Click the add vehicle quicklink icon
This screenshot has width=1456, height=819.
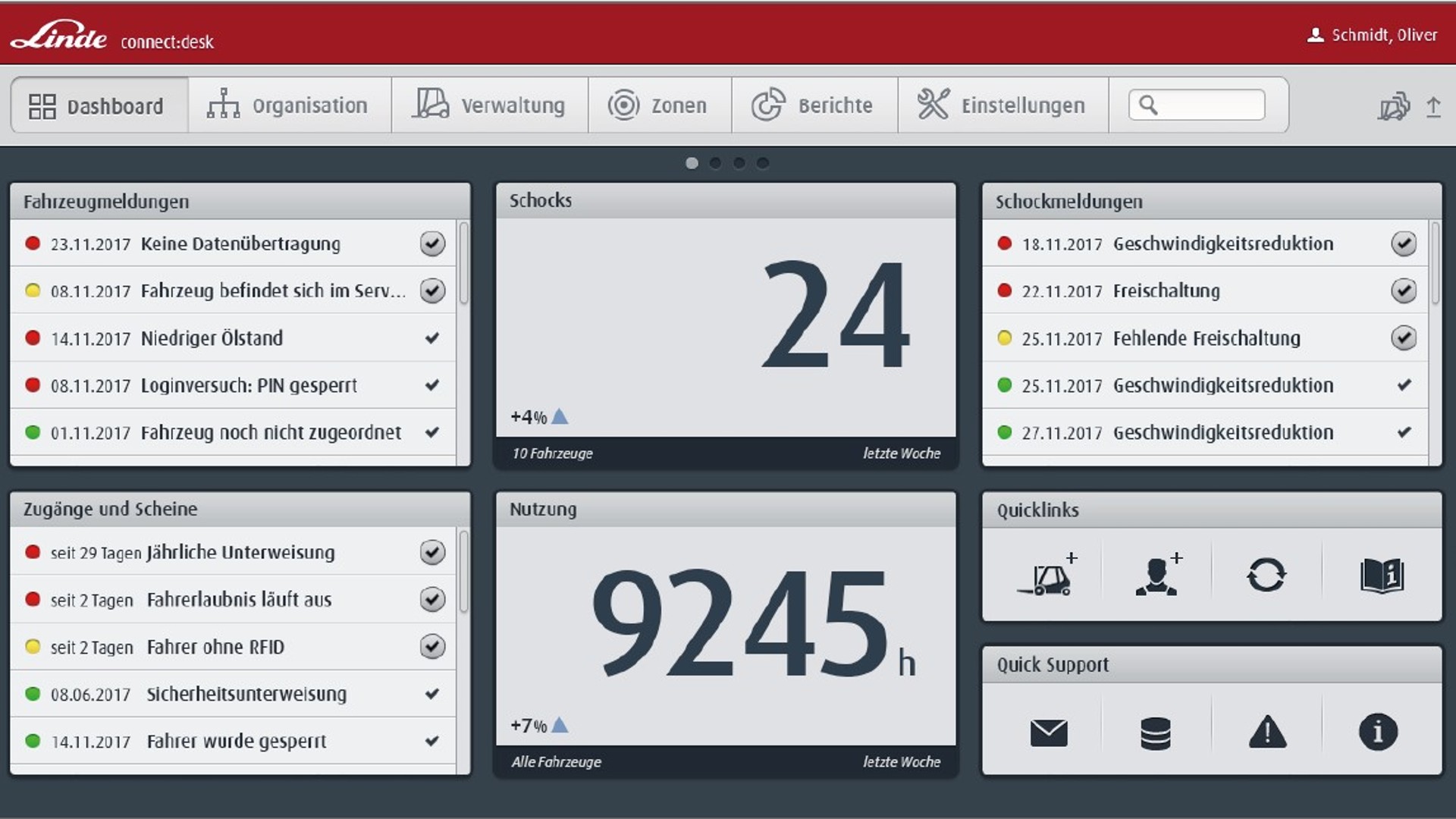click(1049, 575)
